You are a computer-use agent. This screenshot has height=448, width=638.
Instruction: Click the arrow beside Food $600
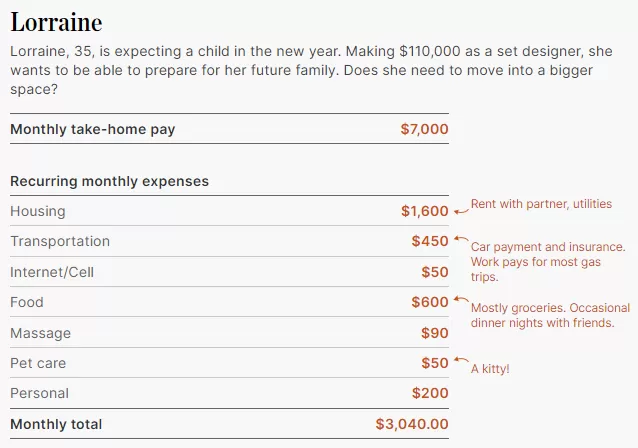(461, 299)
